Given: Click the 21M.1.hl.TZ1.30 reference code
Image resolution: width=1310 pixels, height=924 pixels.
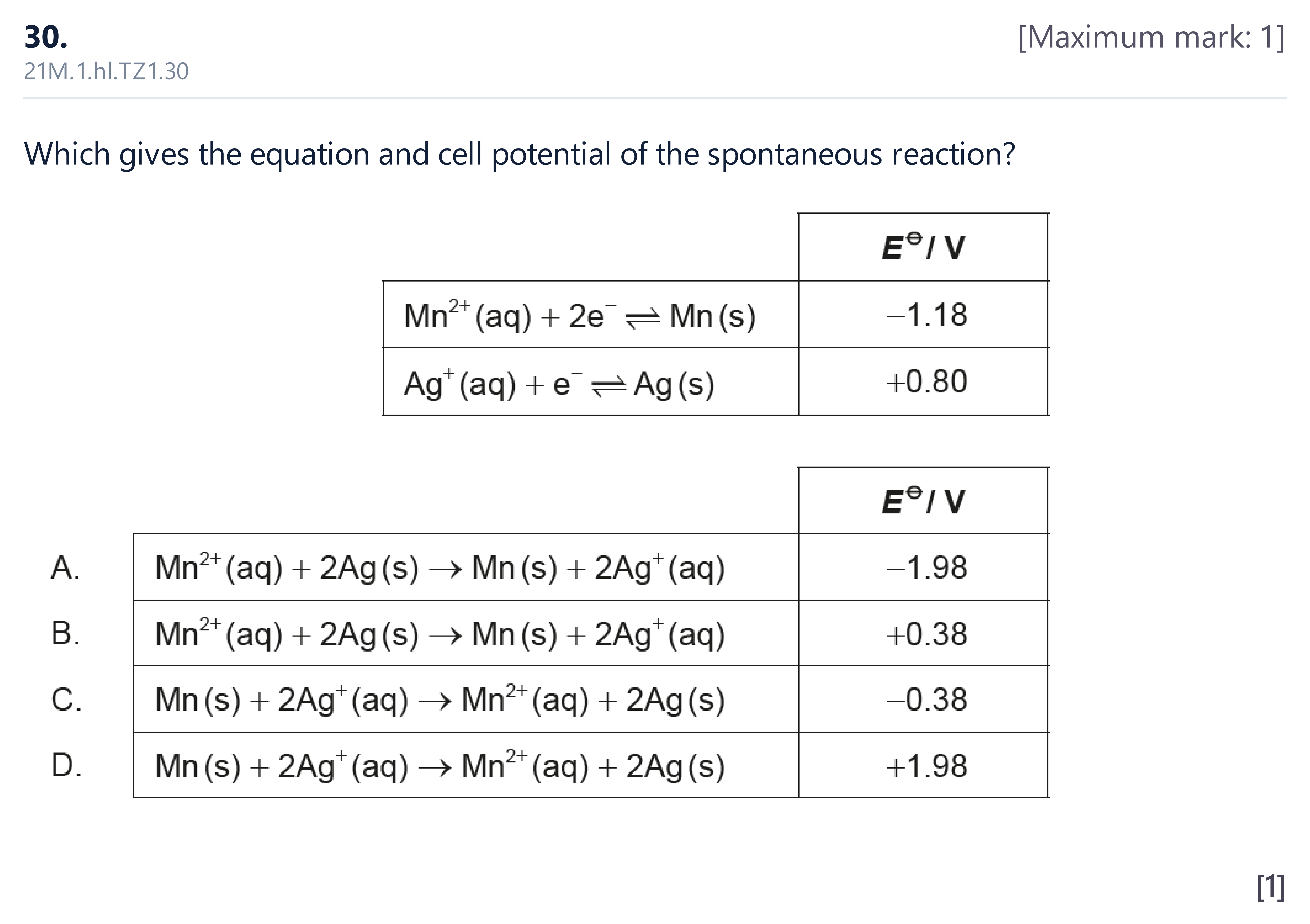Looking at the screenshot, I should click(106, 71).
